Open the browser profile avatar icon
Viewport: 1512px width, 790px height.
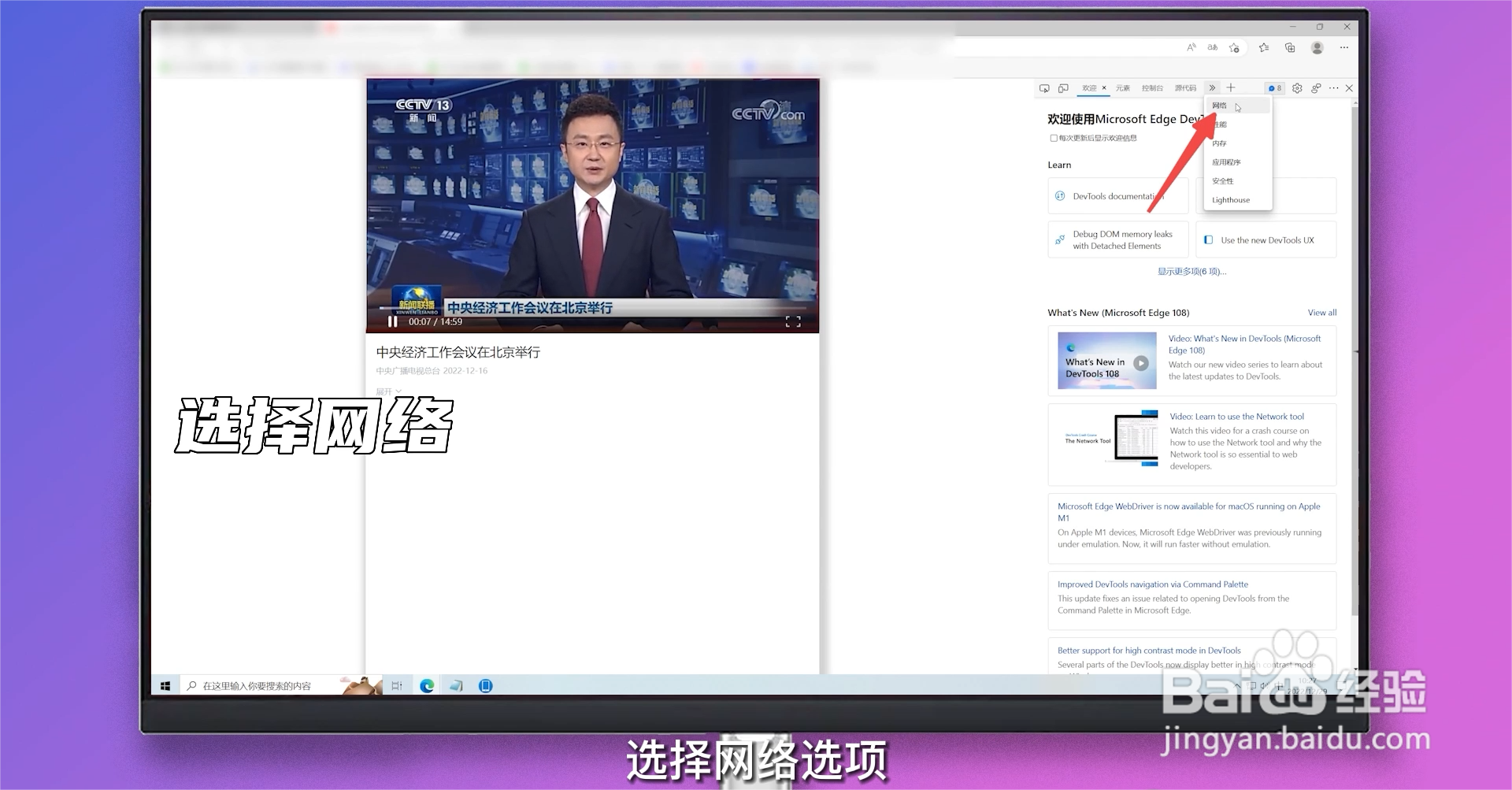[1317, 47]
